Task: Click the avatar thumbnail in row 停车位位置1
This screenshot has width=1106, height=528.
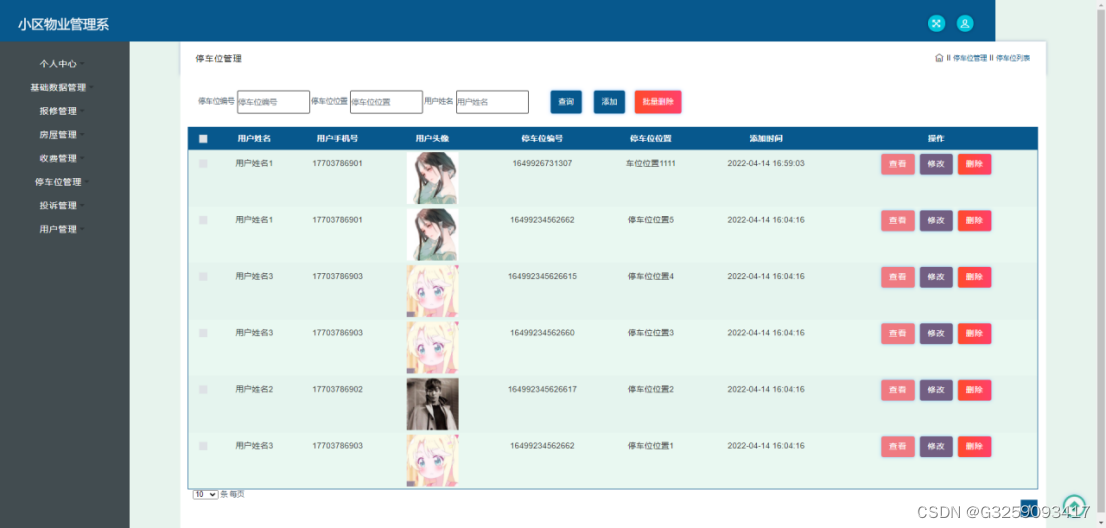Action: coord(432,460)
